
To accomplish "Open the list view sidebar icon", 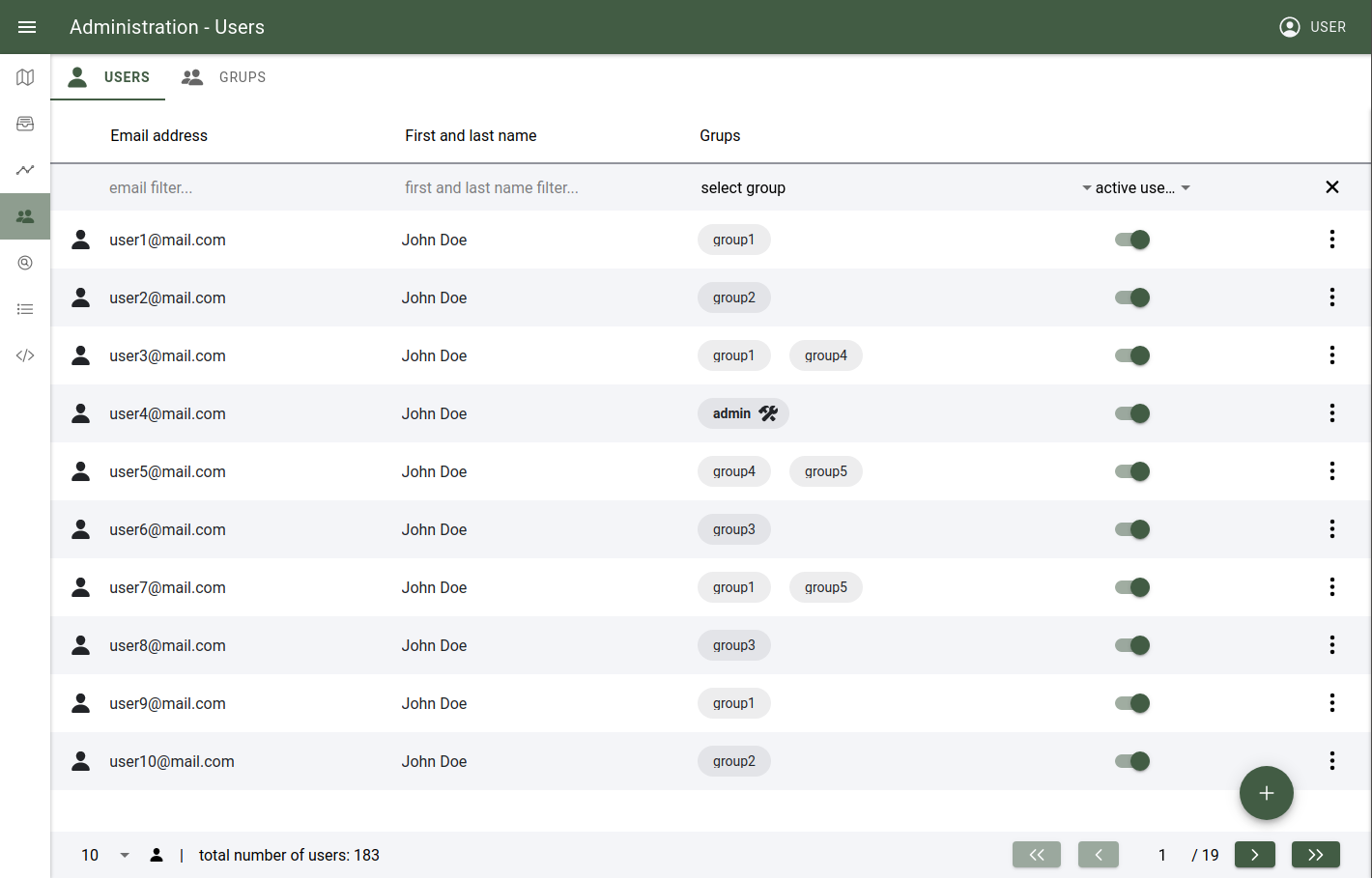I will click(x=25, y=309).
